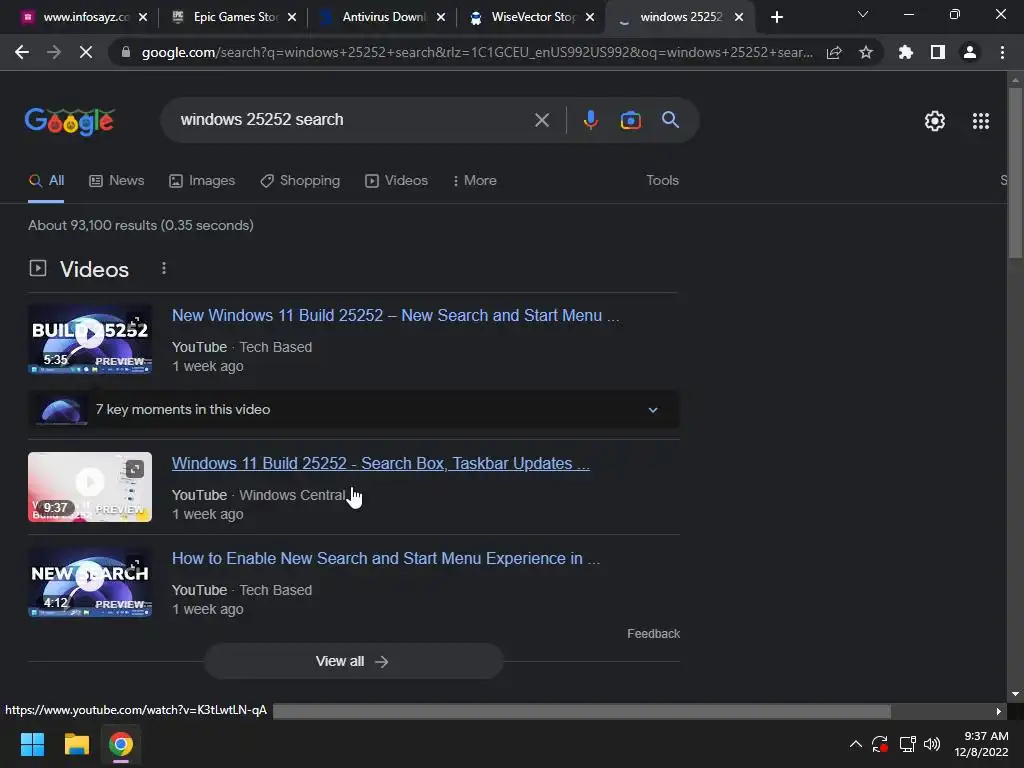Open the More search filters menu

[475, 181]
